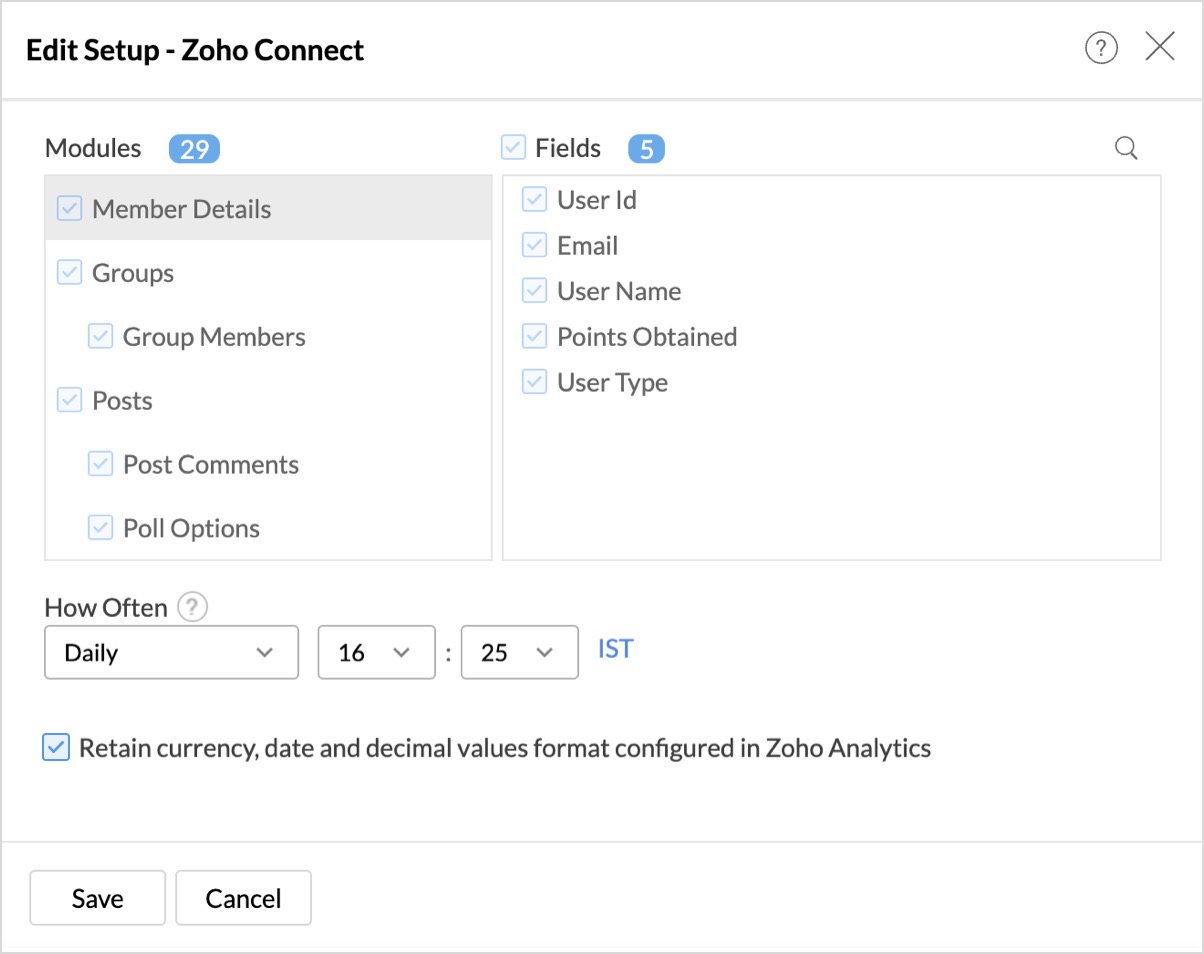Open the Daily frequency dropdown
The height and width of the screenshot is (954, 1204).
171,653
